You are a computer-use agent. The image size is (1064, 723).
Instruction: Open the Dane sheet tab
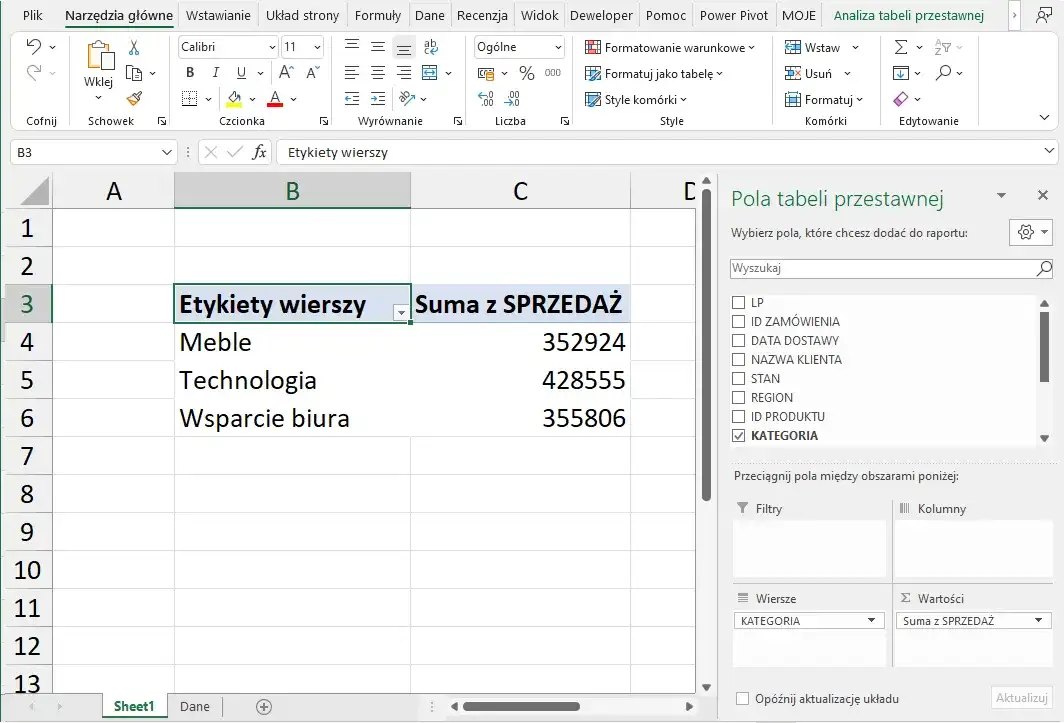pos(194,706)
